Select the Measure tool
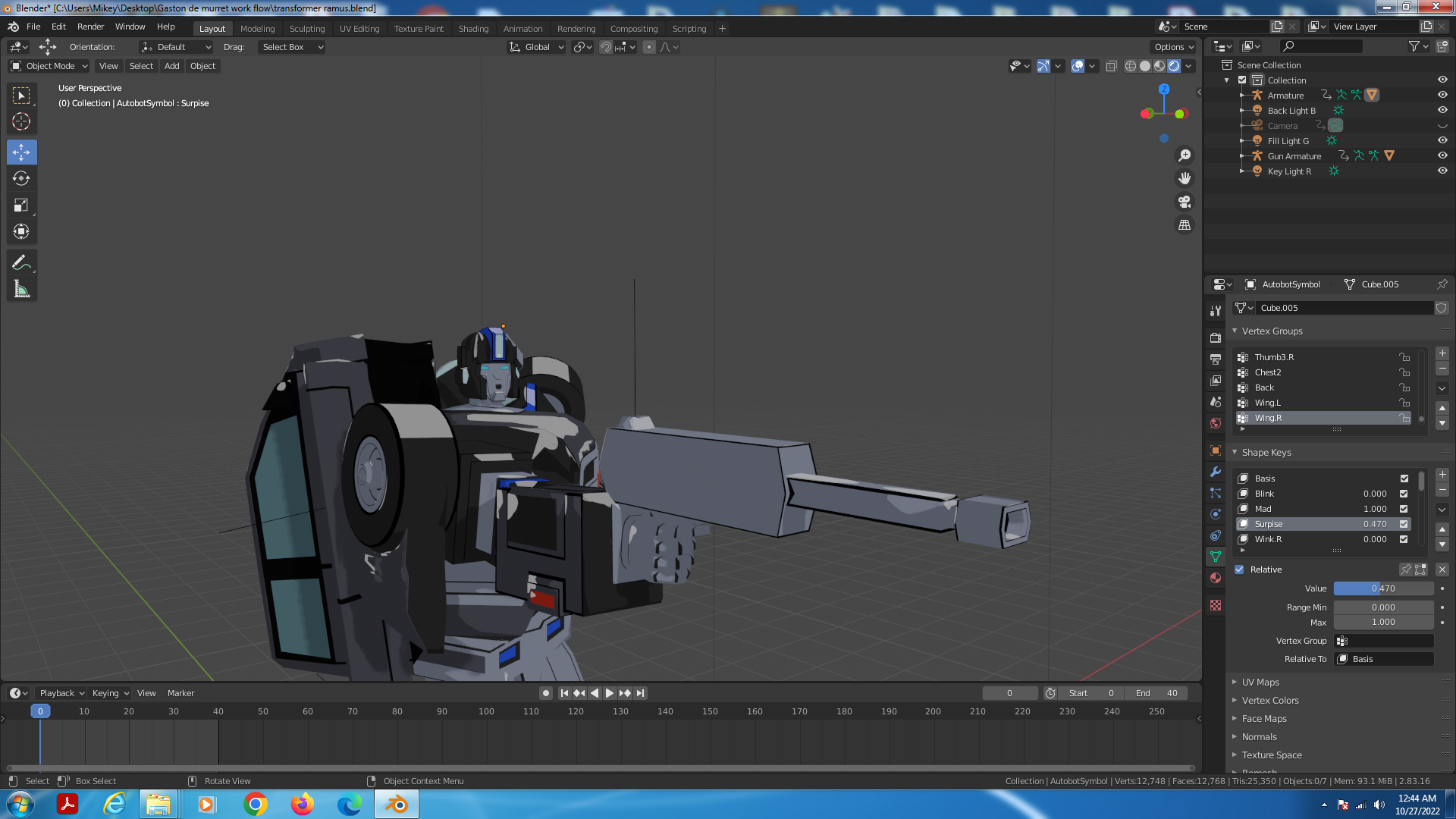Screen dimensions: 1456x819 pos(22,289)
